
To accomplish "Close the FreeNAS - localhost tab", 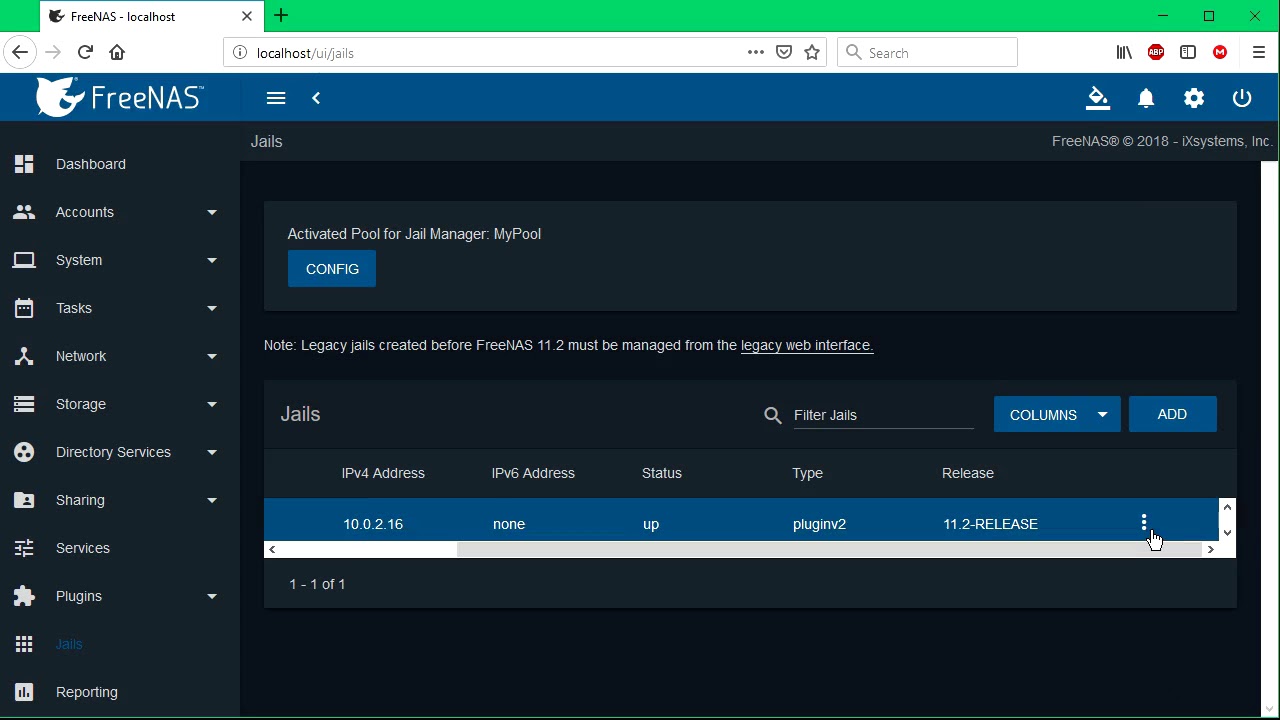I will tap(247, 16).
